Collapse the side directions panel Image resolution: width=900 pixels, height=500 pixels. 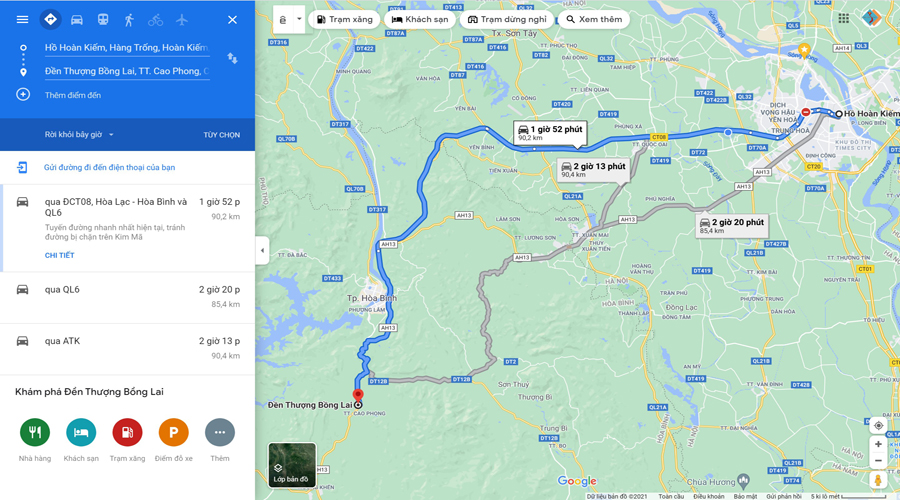tap(262, 250)
